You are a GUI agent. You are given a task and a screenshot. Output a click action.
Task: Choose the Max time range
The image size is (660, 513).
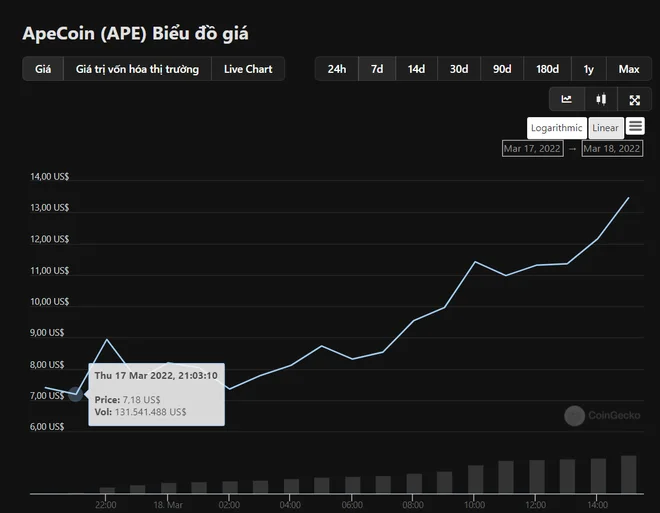(x=629, y=69)
